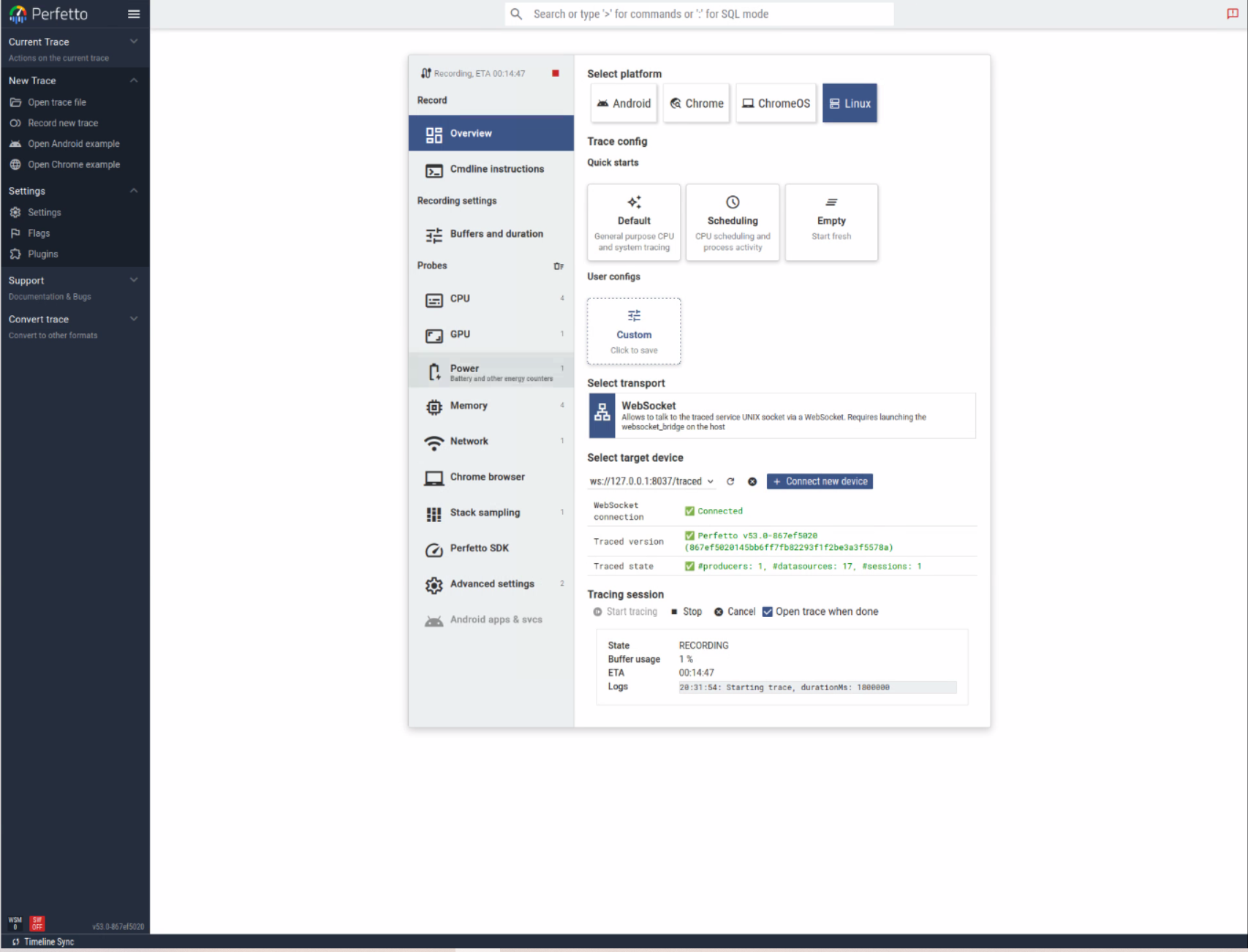Click Timeline Sync in the status bar
Screen dimensions: 1248x952
tap(43, 942)
